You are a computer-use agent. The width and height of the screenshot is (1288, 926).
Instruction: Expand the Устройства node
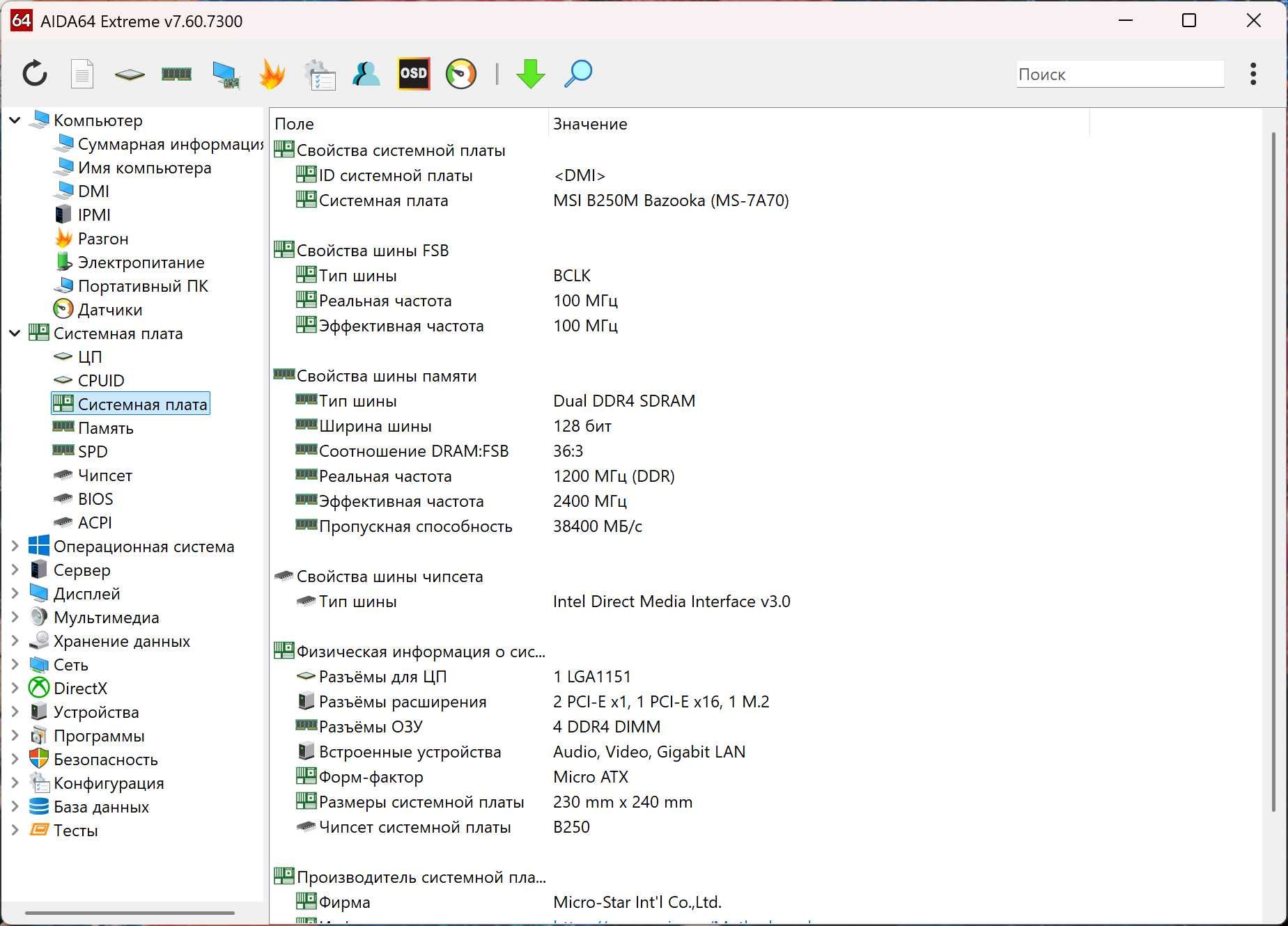click(x=15, y=712)
